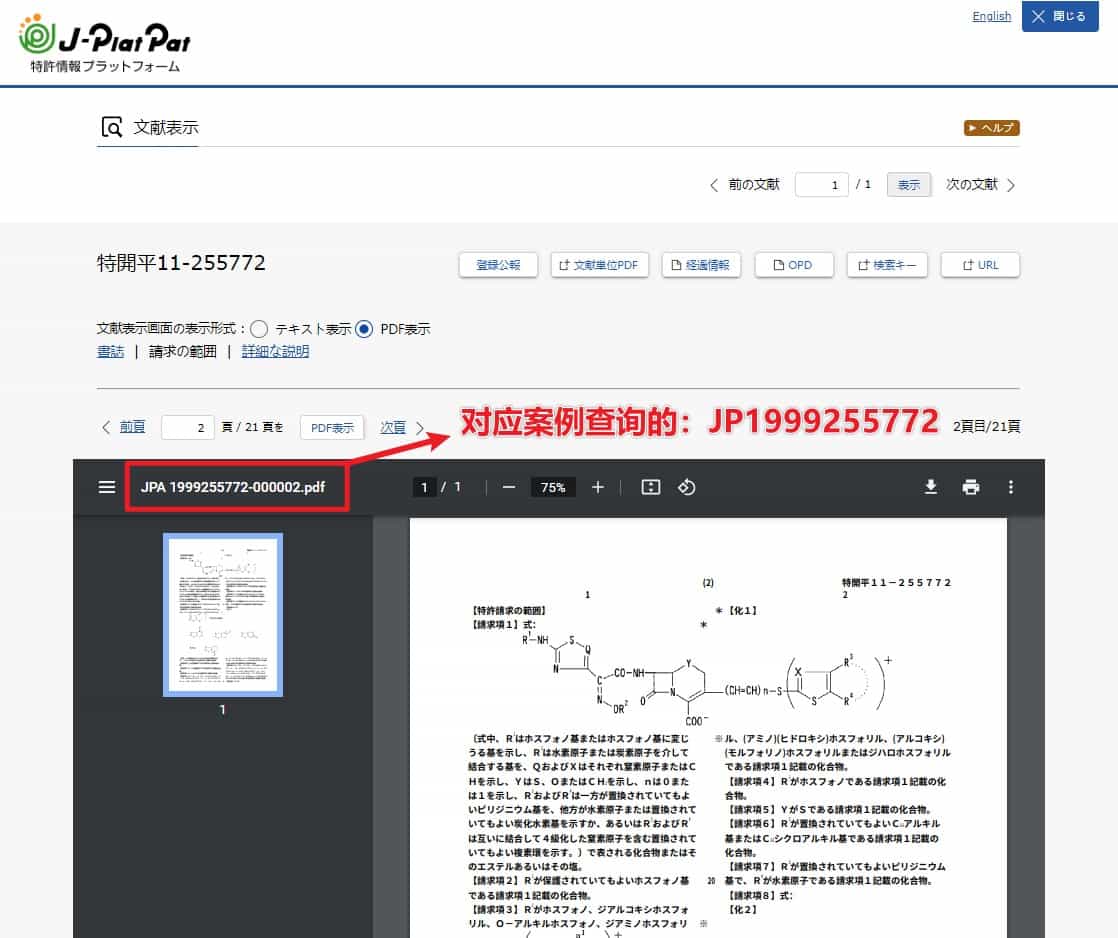
Task: Click the 2頁目/21頁 page indicator text
Action: [986, 426]
